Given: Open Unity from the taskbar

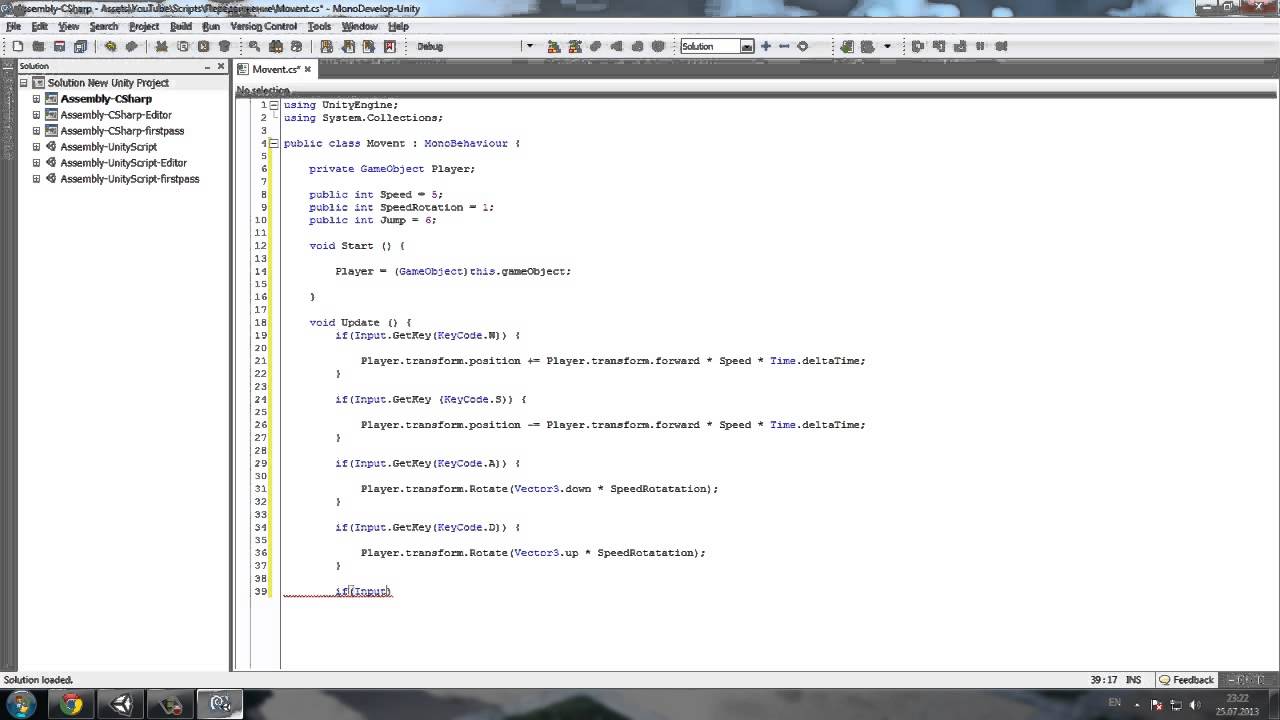Looking at the screenshot, I should click(122, 704).
